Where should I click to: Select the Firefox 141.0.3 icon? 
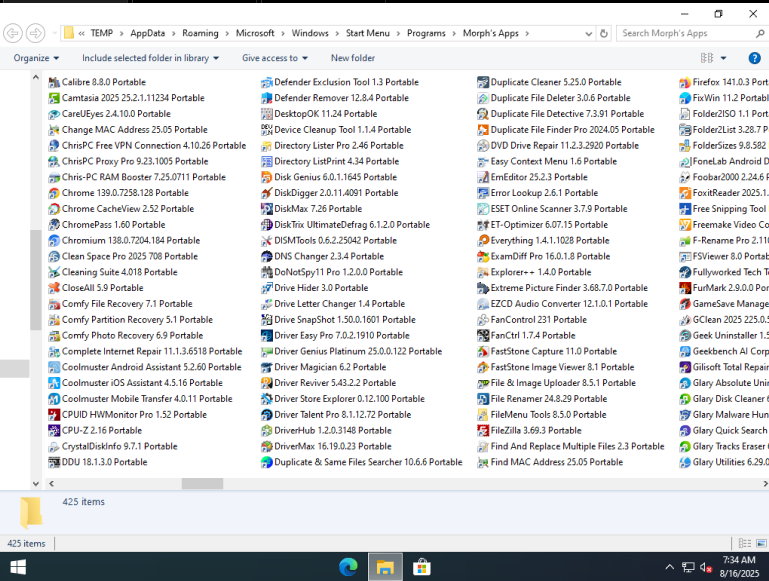(685, 82)
